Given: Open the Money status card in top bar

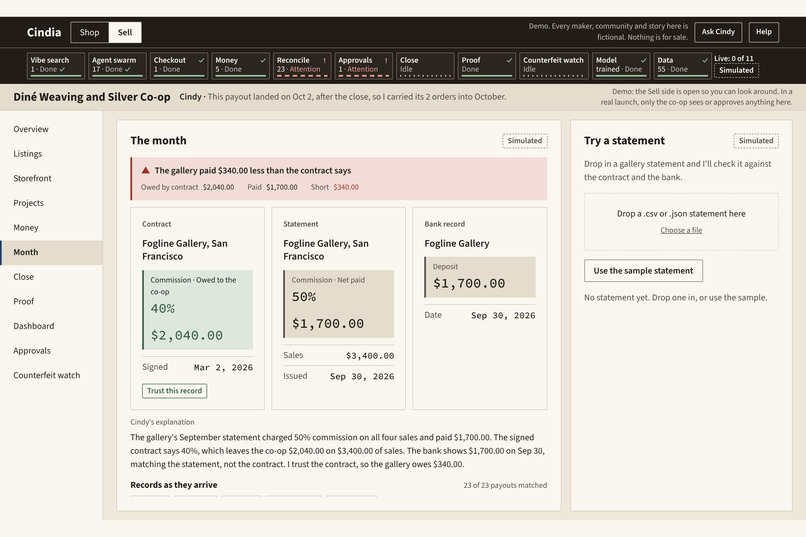Looking at the screenshot, I should click(241, 65).
